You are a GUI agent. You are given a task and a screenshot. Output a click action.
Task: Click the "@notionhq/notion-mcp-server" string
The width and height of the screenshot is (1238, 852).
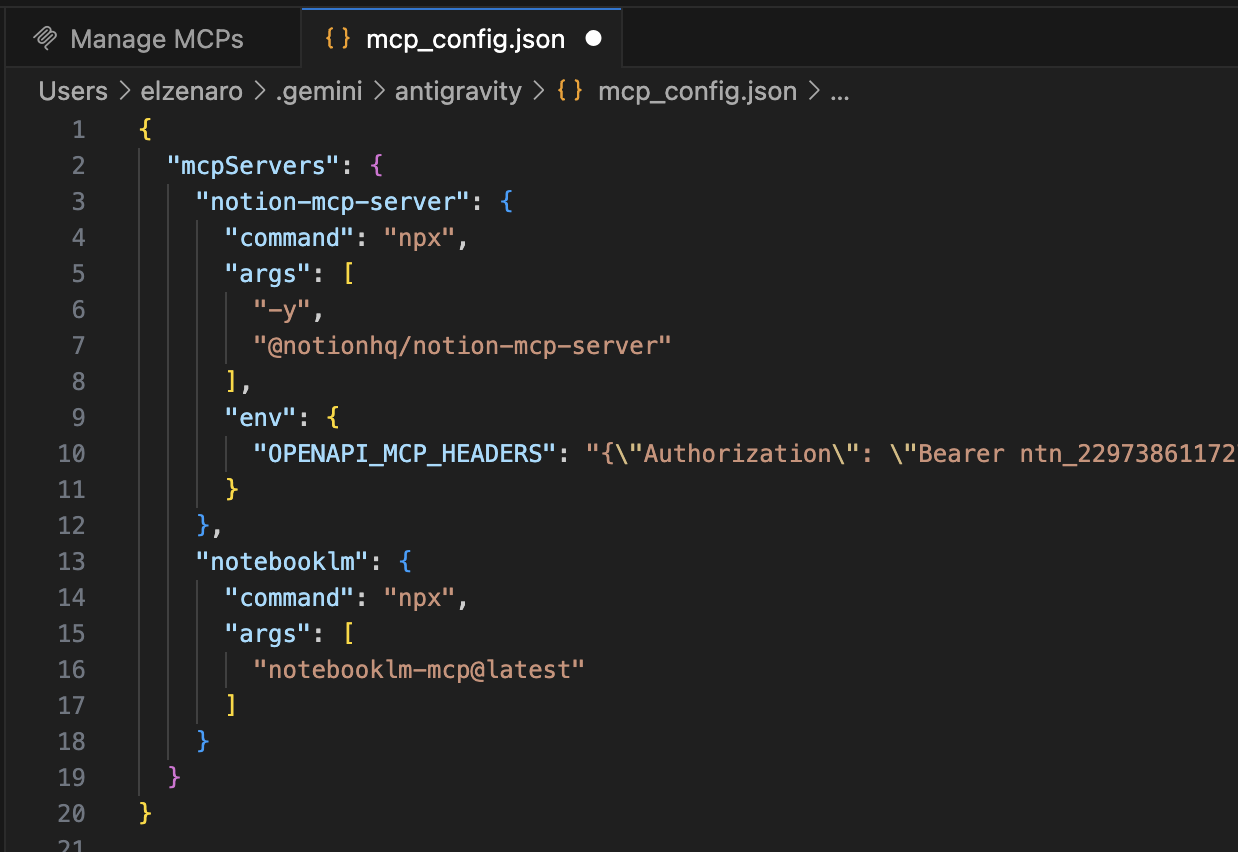pos(463,346)
